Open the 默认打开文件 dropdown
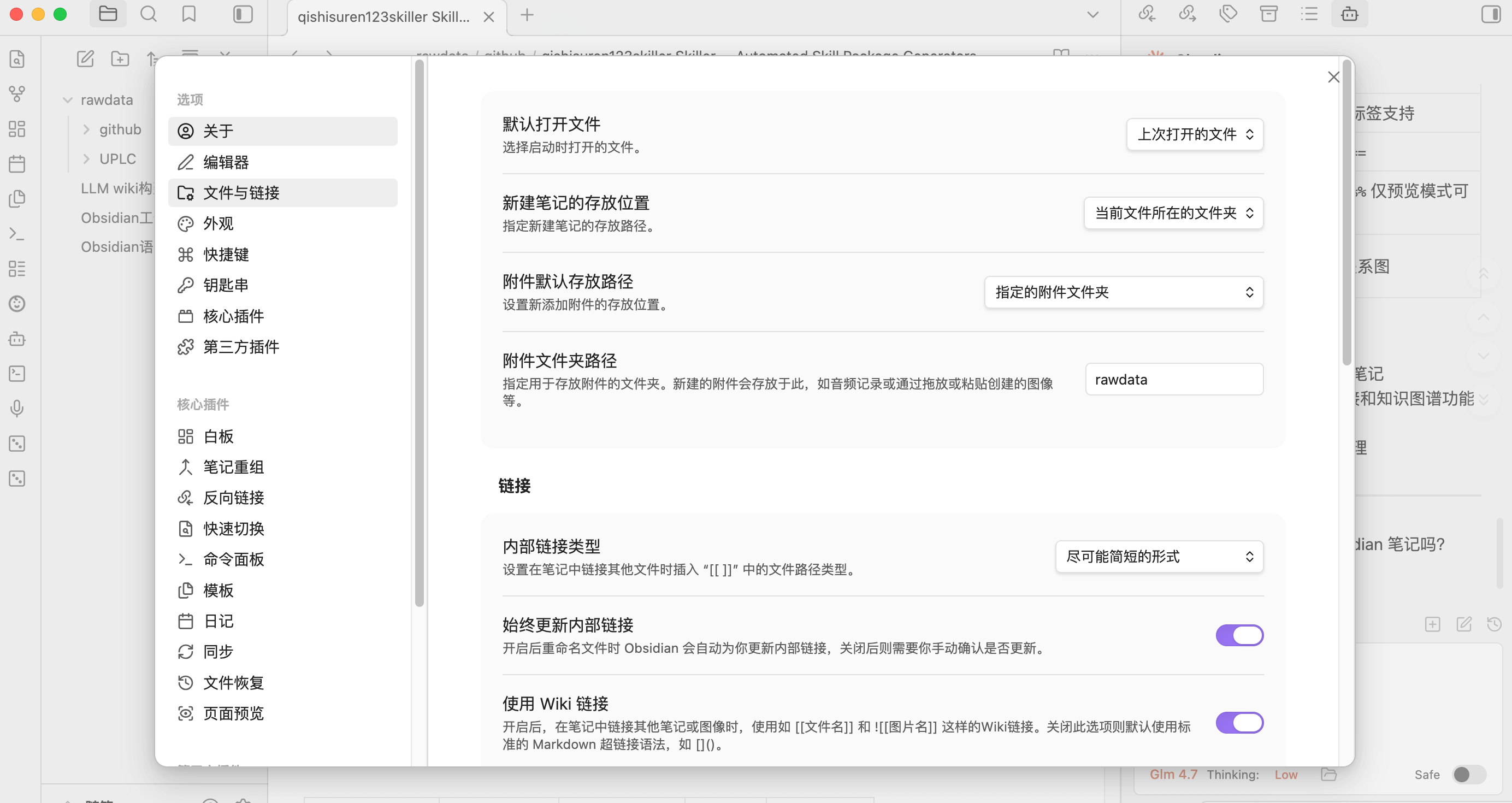 point(1195,134)
